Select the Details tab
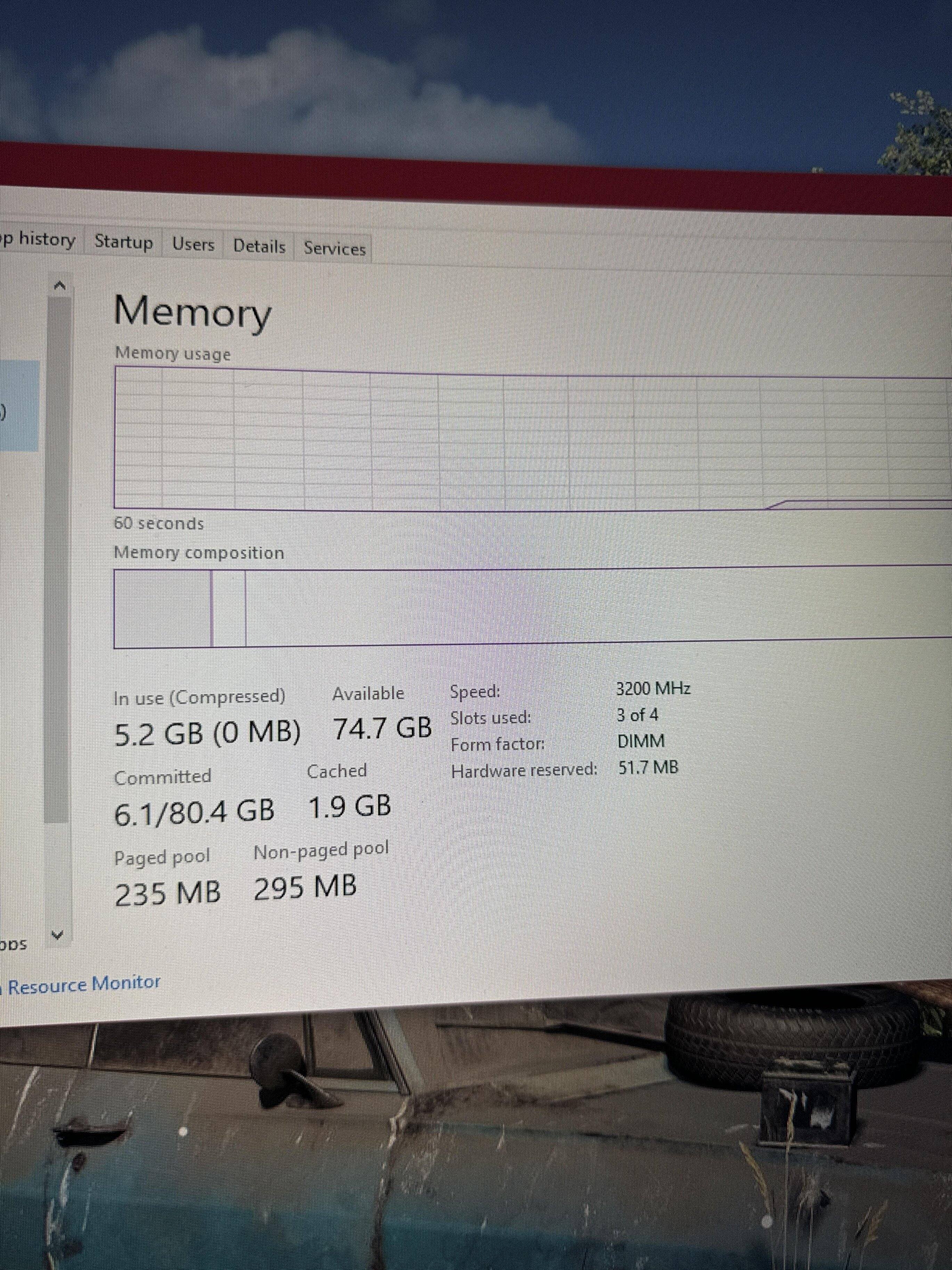952x1270 pixels. [x=259, y=246]
